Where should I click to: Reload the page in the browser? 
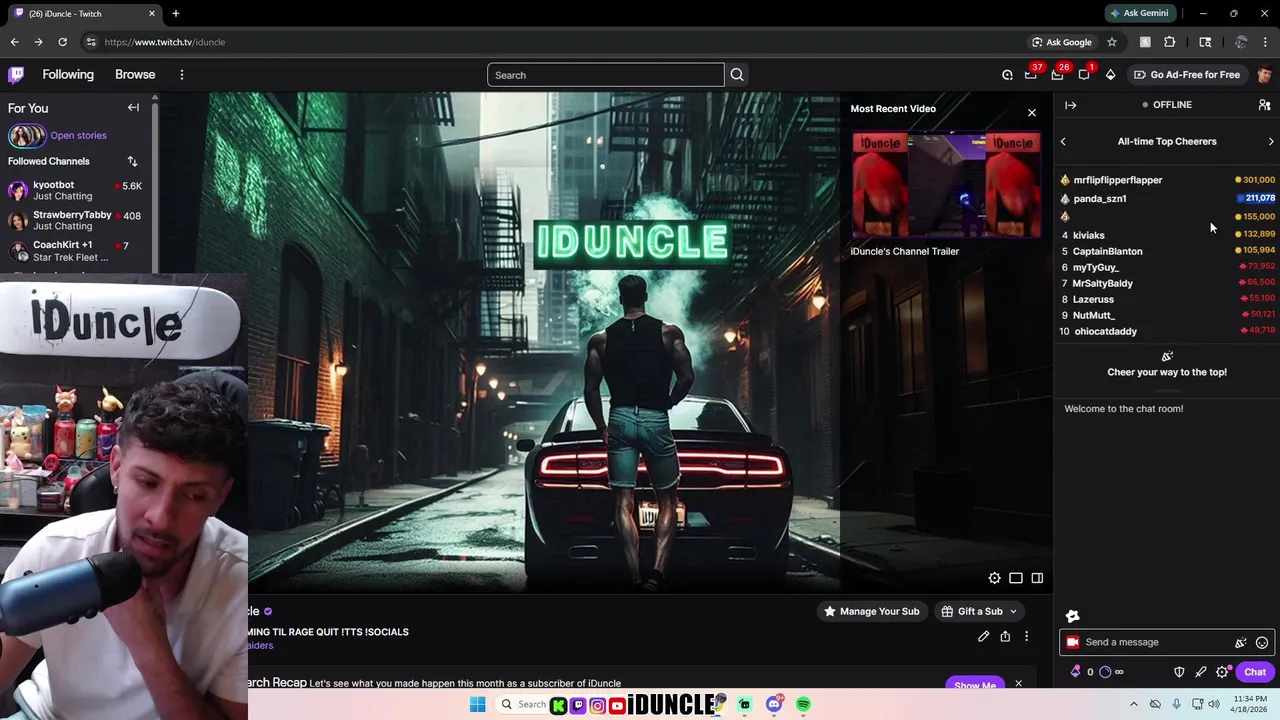pos(62,42)
